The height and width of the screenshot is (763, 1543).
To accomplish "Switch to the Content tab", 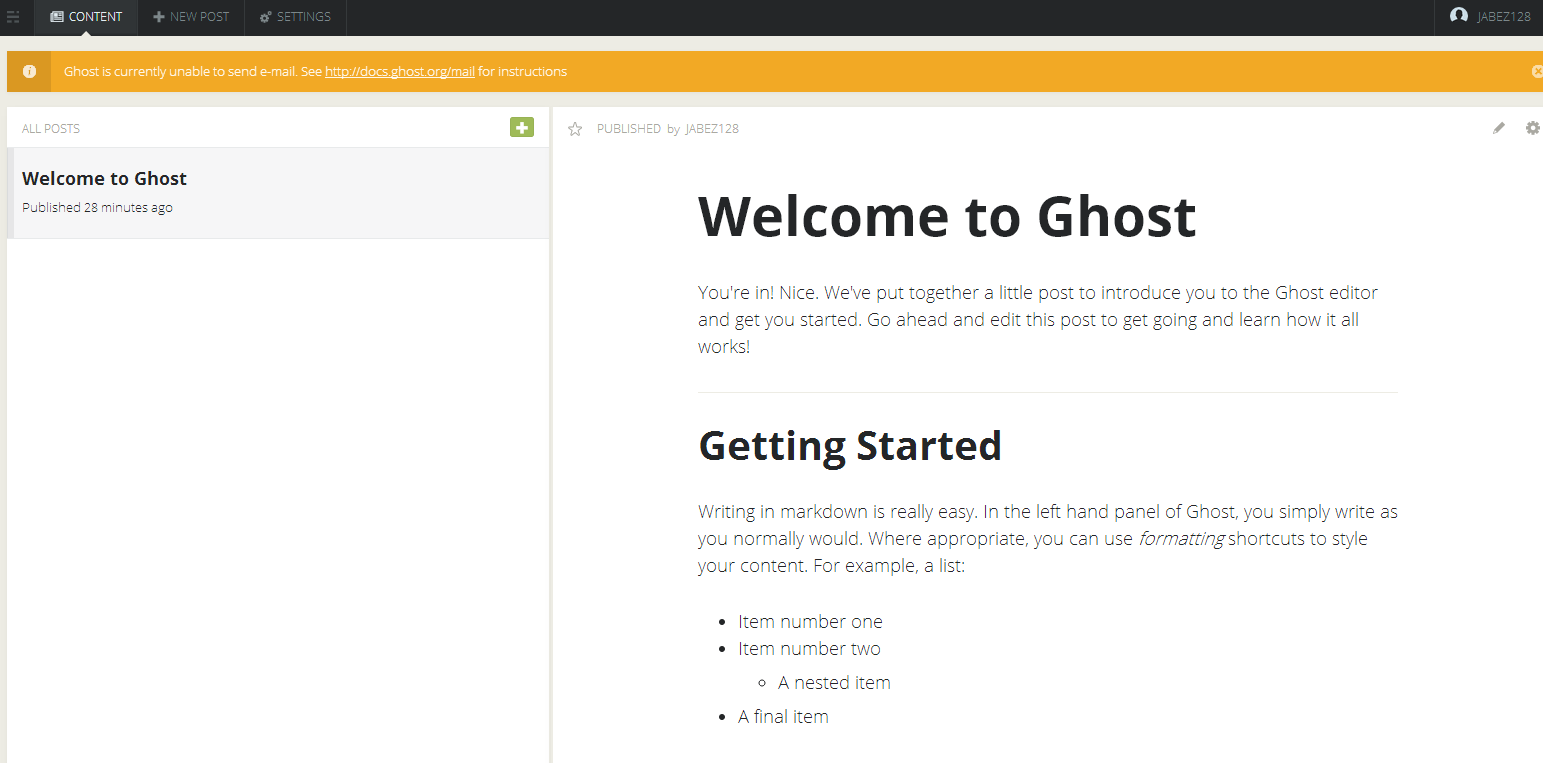I will click(86, 17).
